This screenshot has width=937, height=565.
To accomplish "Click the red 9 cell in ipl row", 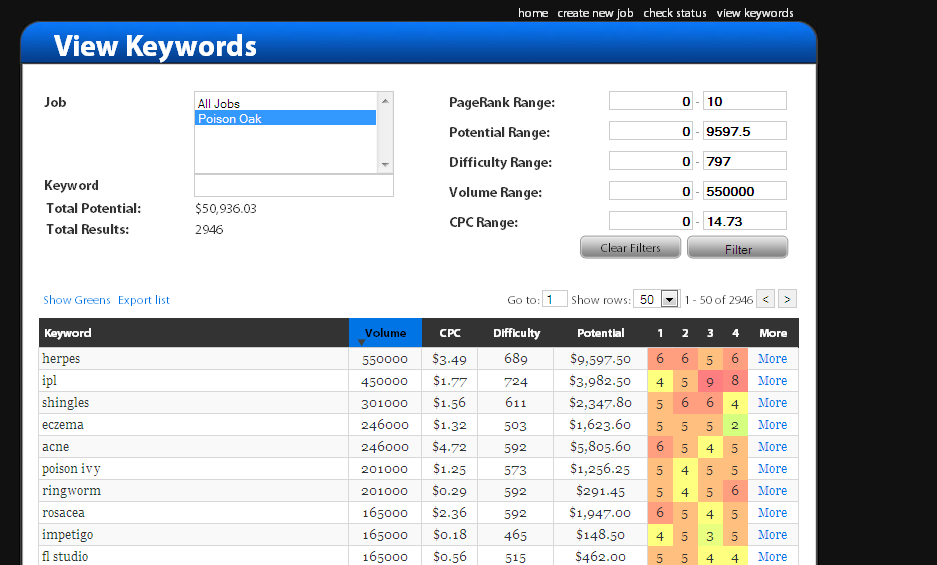I will click(710, 381).
